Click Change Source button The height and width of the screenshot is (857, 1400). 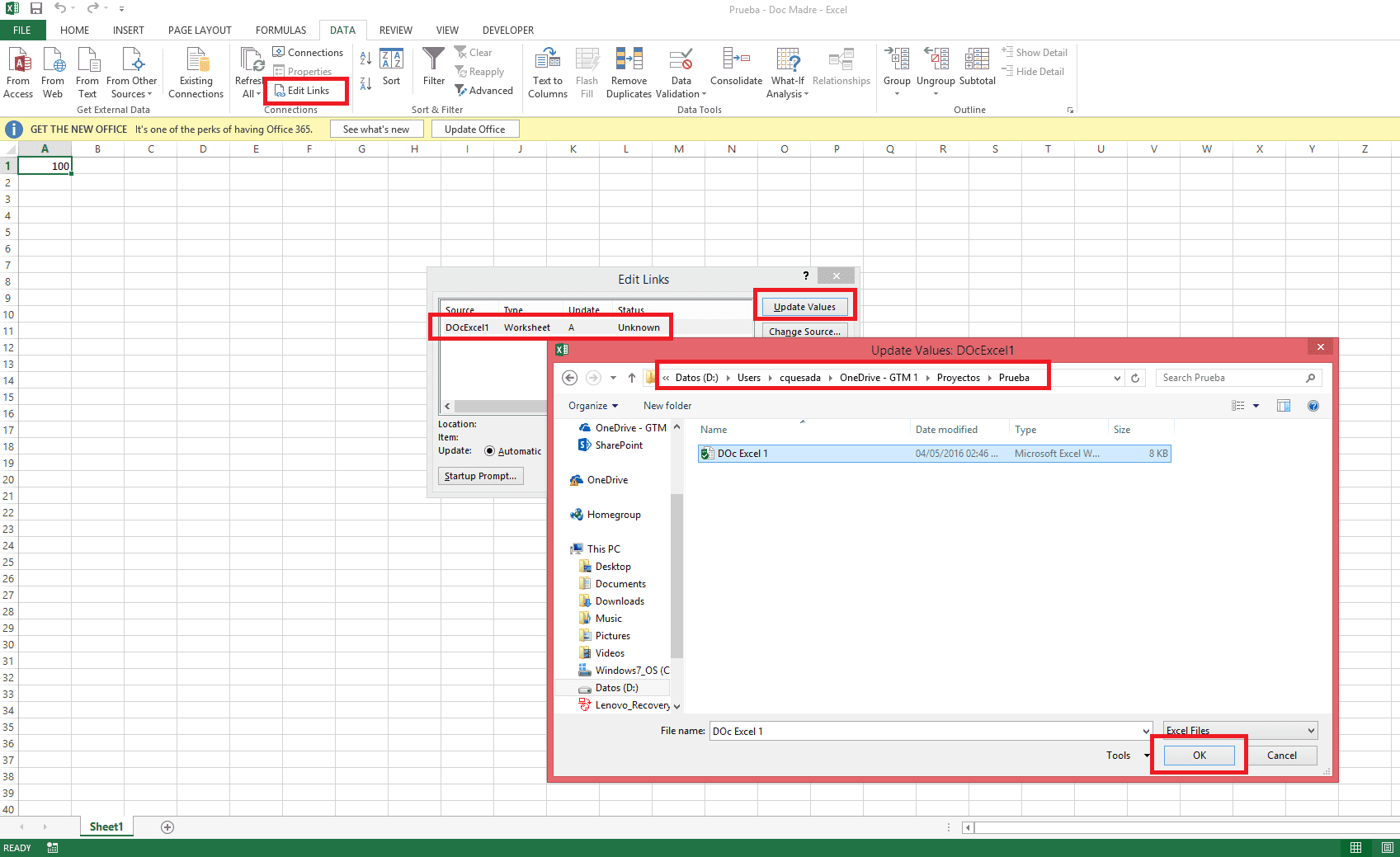(804, 332)
